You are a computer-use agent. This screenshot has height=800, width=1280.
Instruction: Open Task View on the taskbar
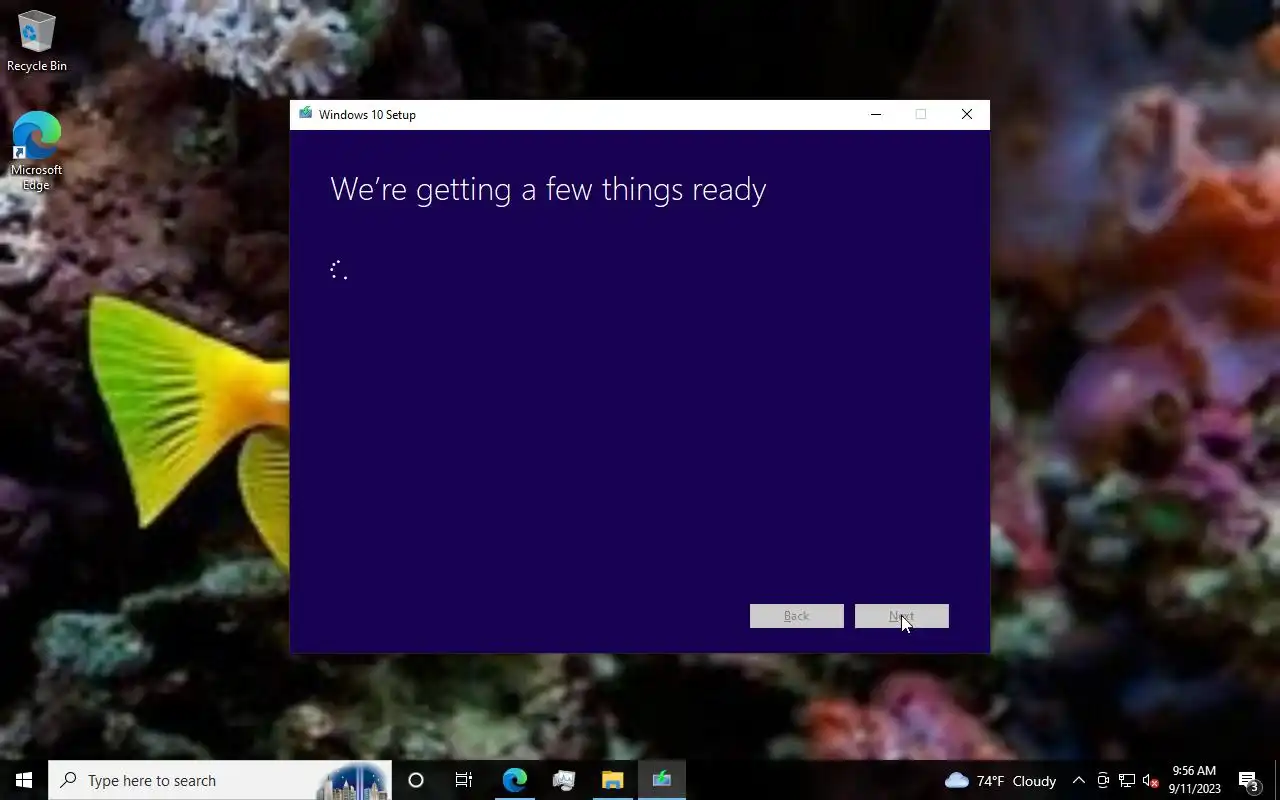(464, 780)
